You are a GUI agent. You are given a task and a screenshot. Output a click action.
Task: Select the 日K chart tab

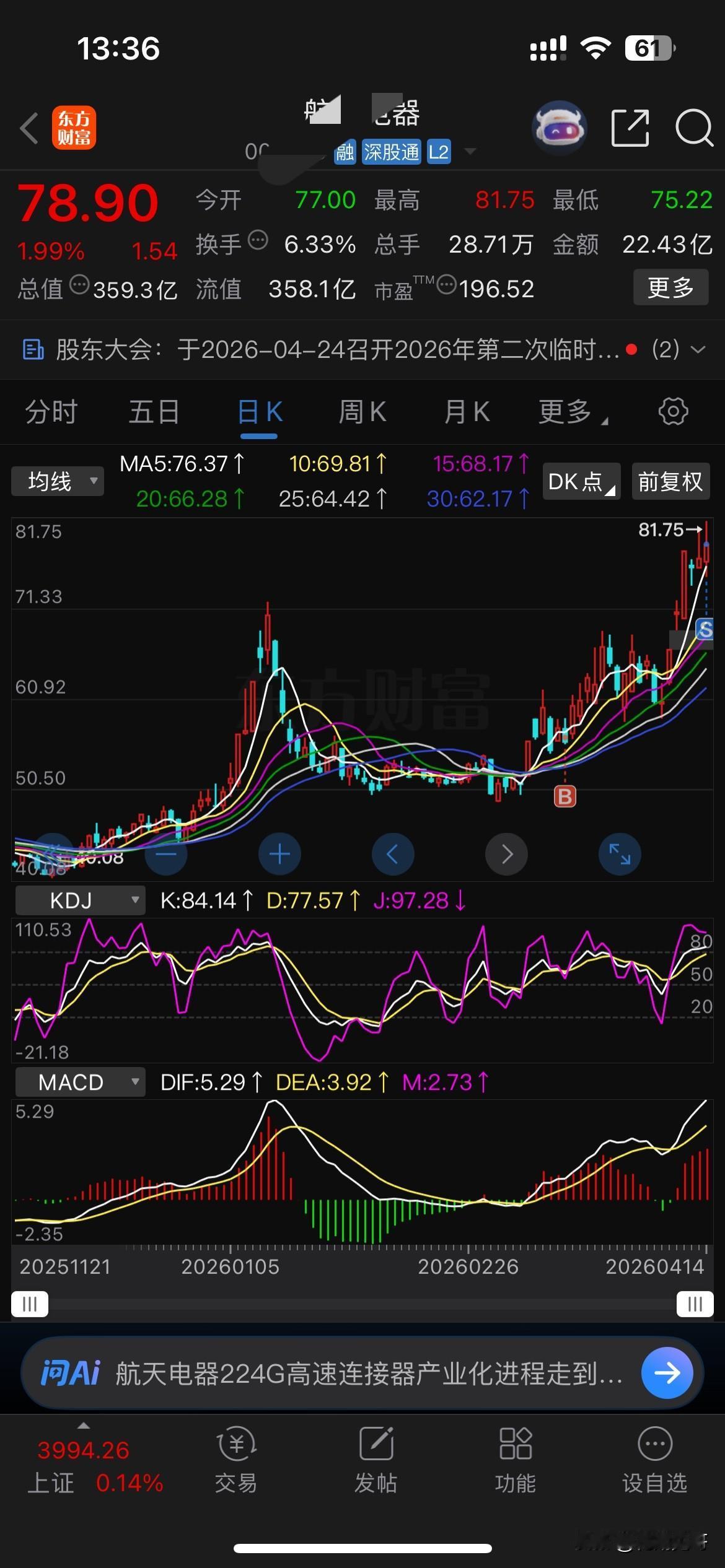[x=260, y=412]
